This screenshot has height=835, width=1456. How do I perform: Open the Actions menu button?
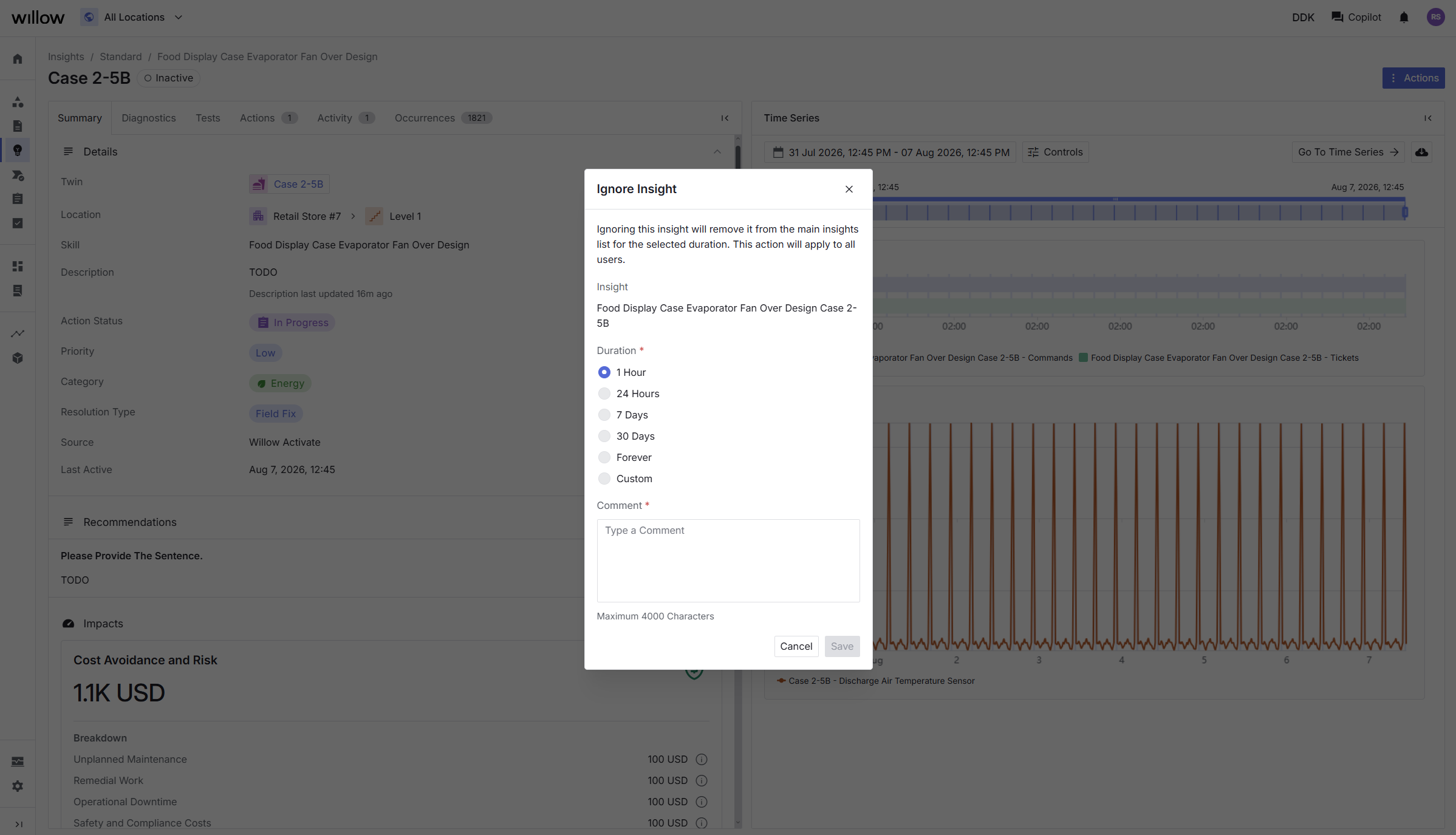click(1413, 78)
